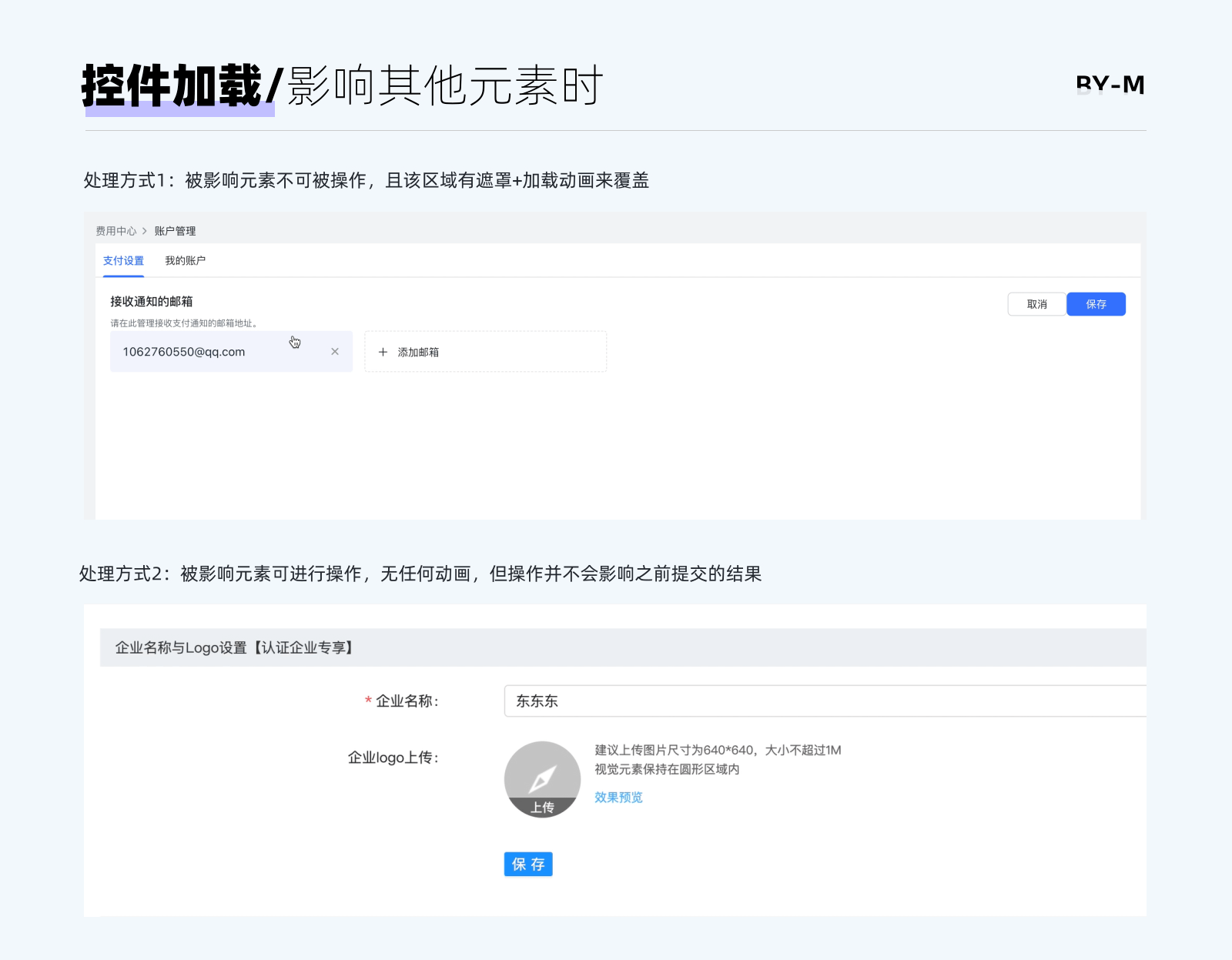Click the 添加邮箱 label text
The width and height of the screenshot is (1232, 960).
[418, 352]
